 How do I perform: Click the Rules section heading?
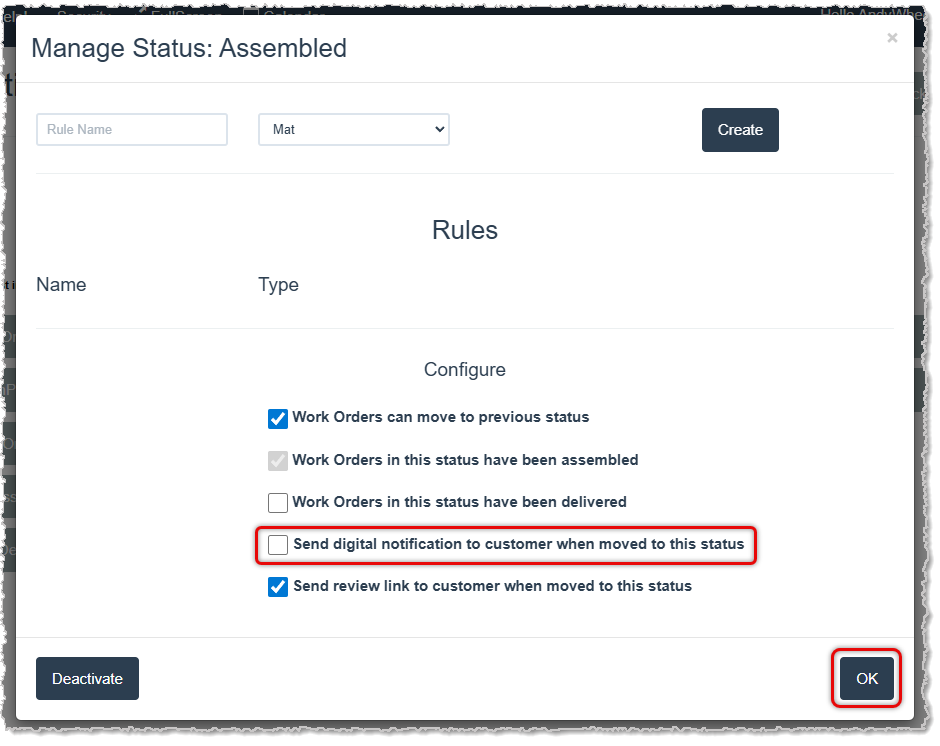point(464,230)
